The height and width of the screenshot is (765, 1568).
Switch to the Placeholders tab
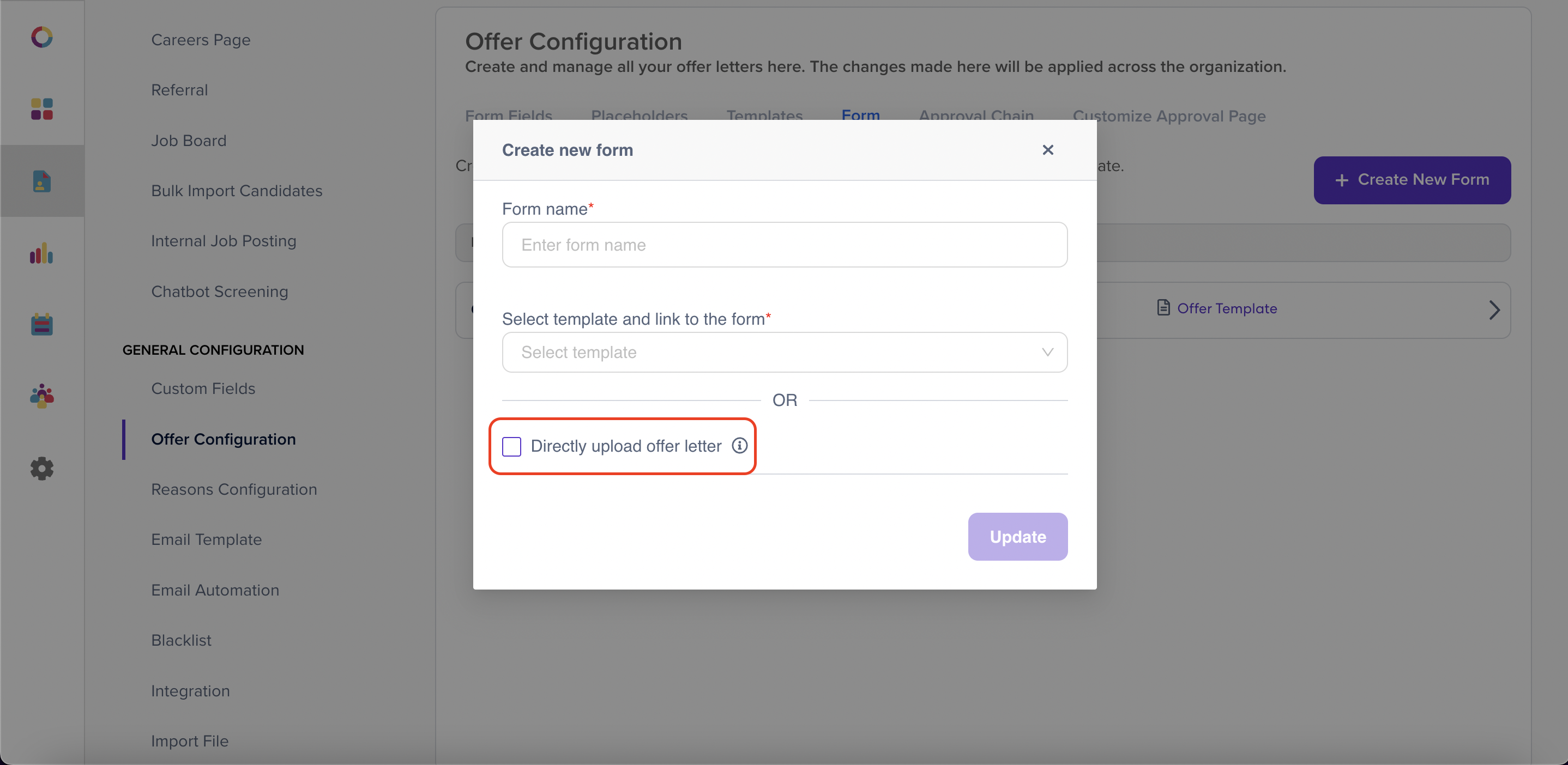(x=639, y=115)
